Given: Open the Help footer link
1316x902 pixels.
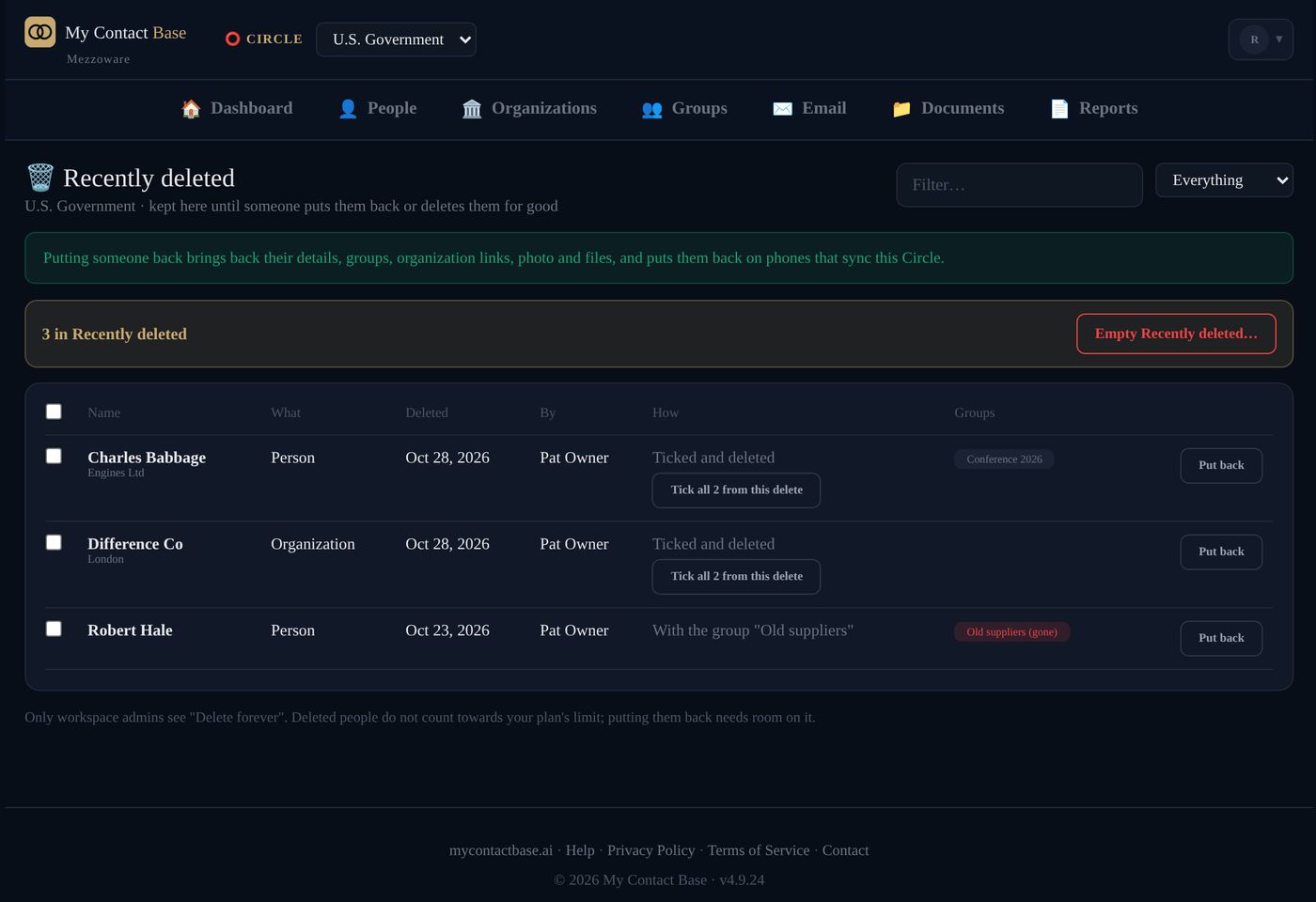Looking at the screenshot, I should click(x=580, y=850).
